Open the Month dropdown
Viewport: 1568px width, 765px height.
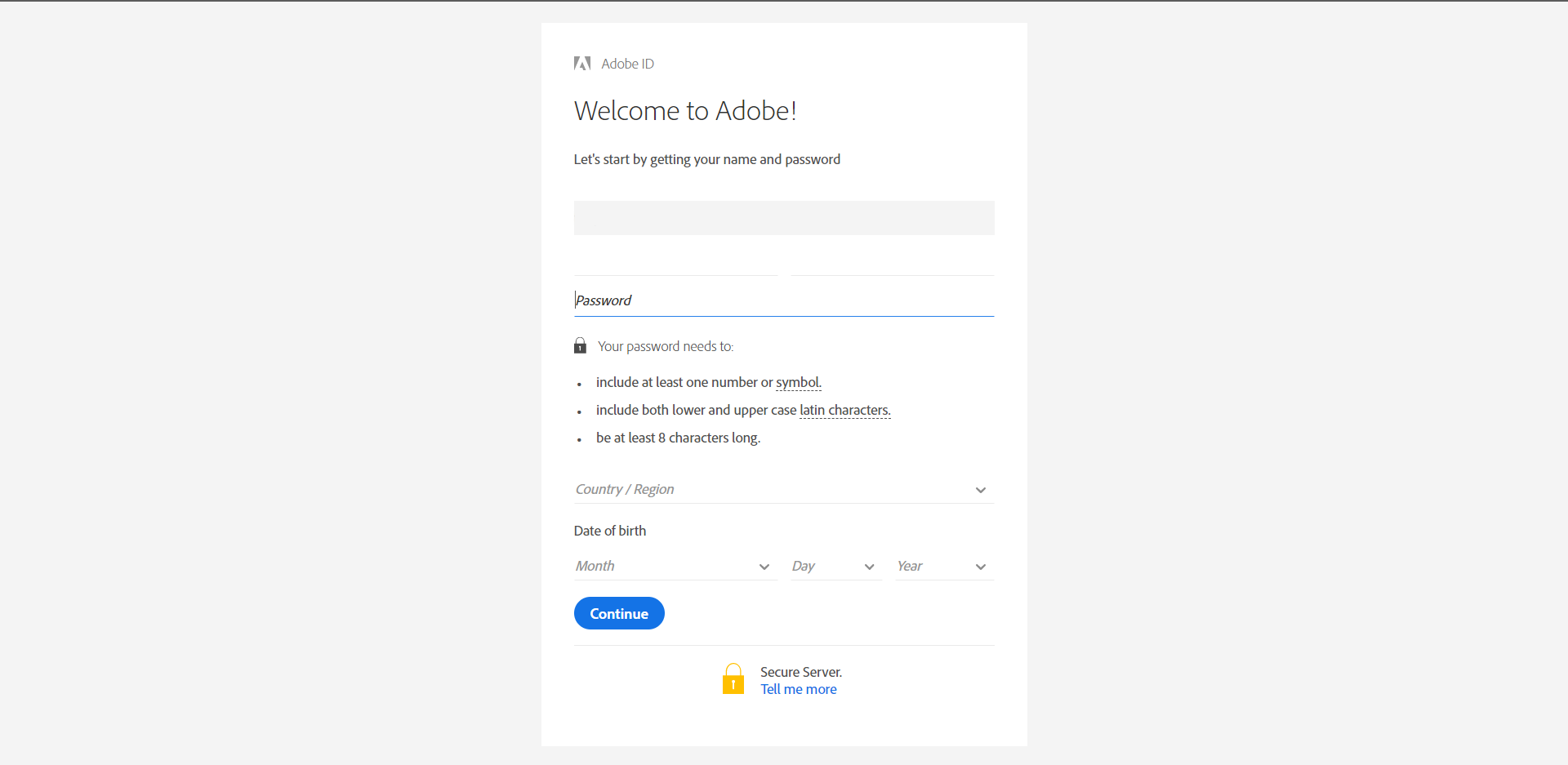[x=675, y=566]
